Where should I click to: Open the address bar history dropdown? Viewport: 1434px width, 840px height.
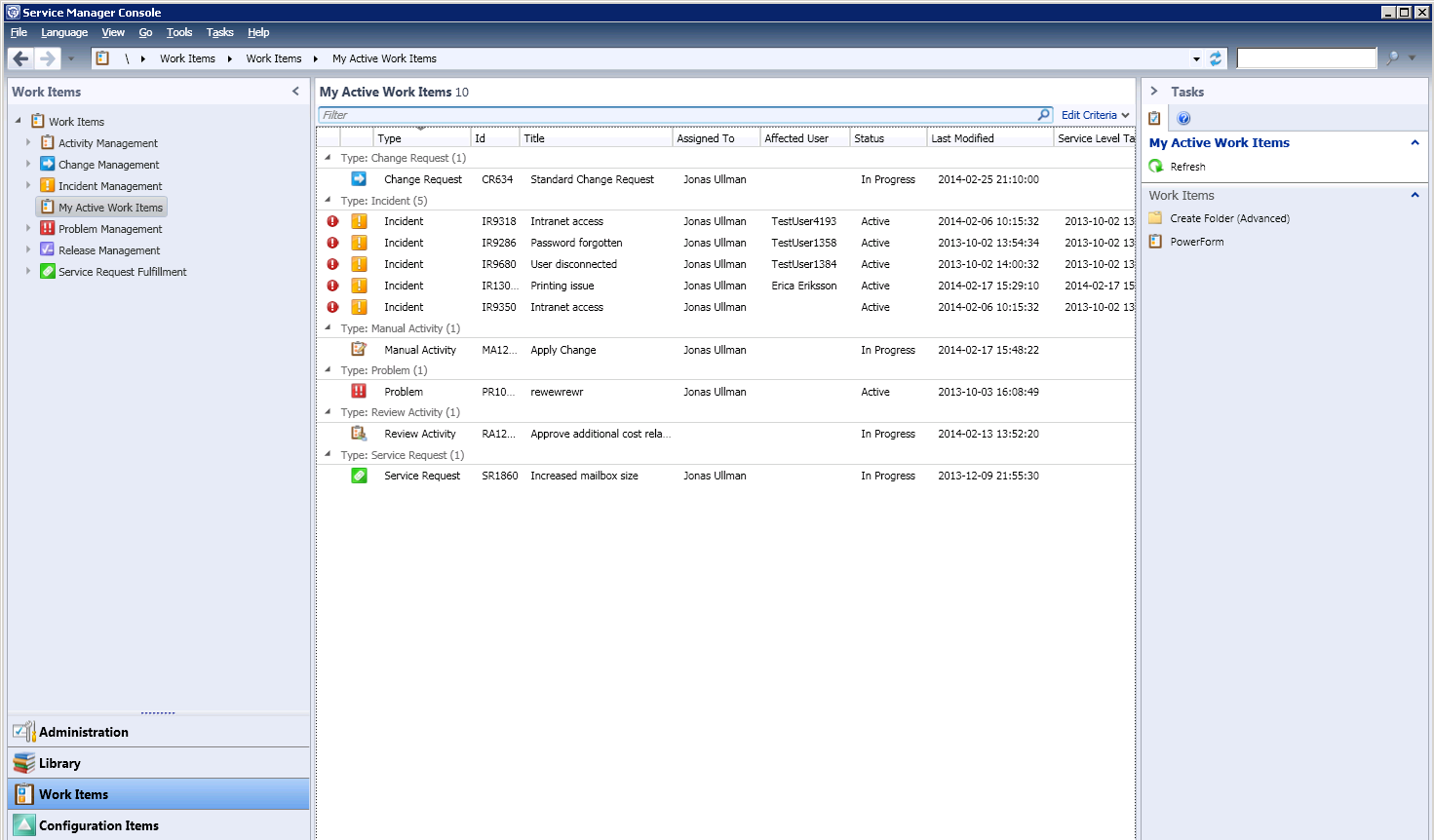pos(1196,59)
